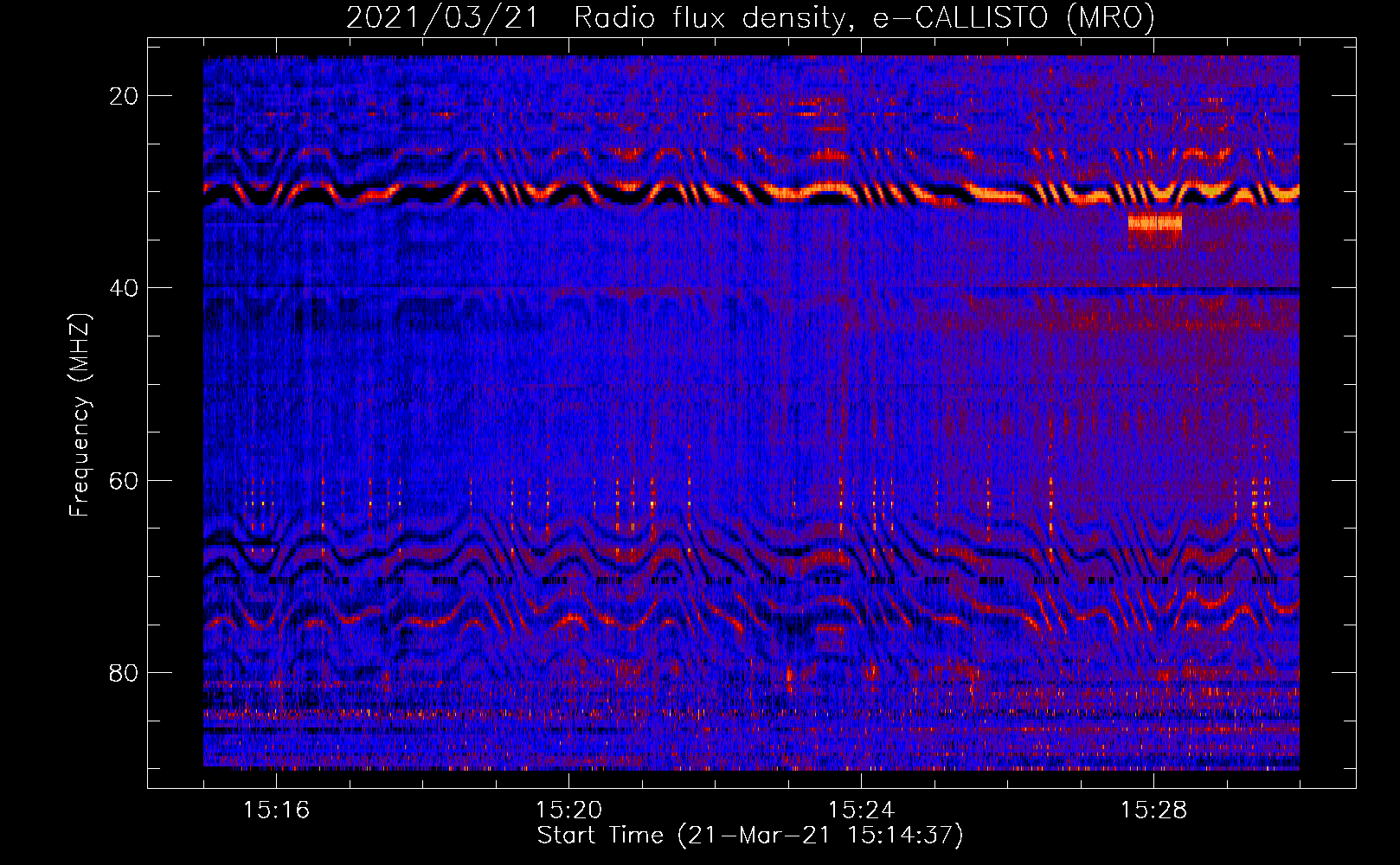This screenshot has height=865, width=1400.
Task: Click the plot title "2021/03/21 Radio flux density, e-CALLISTO (MRO)"
Action: [750, 17]
